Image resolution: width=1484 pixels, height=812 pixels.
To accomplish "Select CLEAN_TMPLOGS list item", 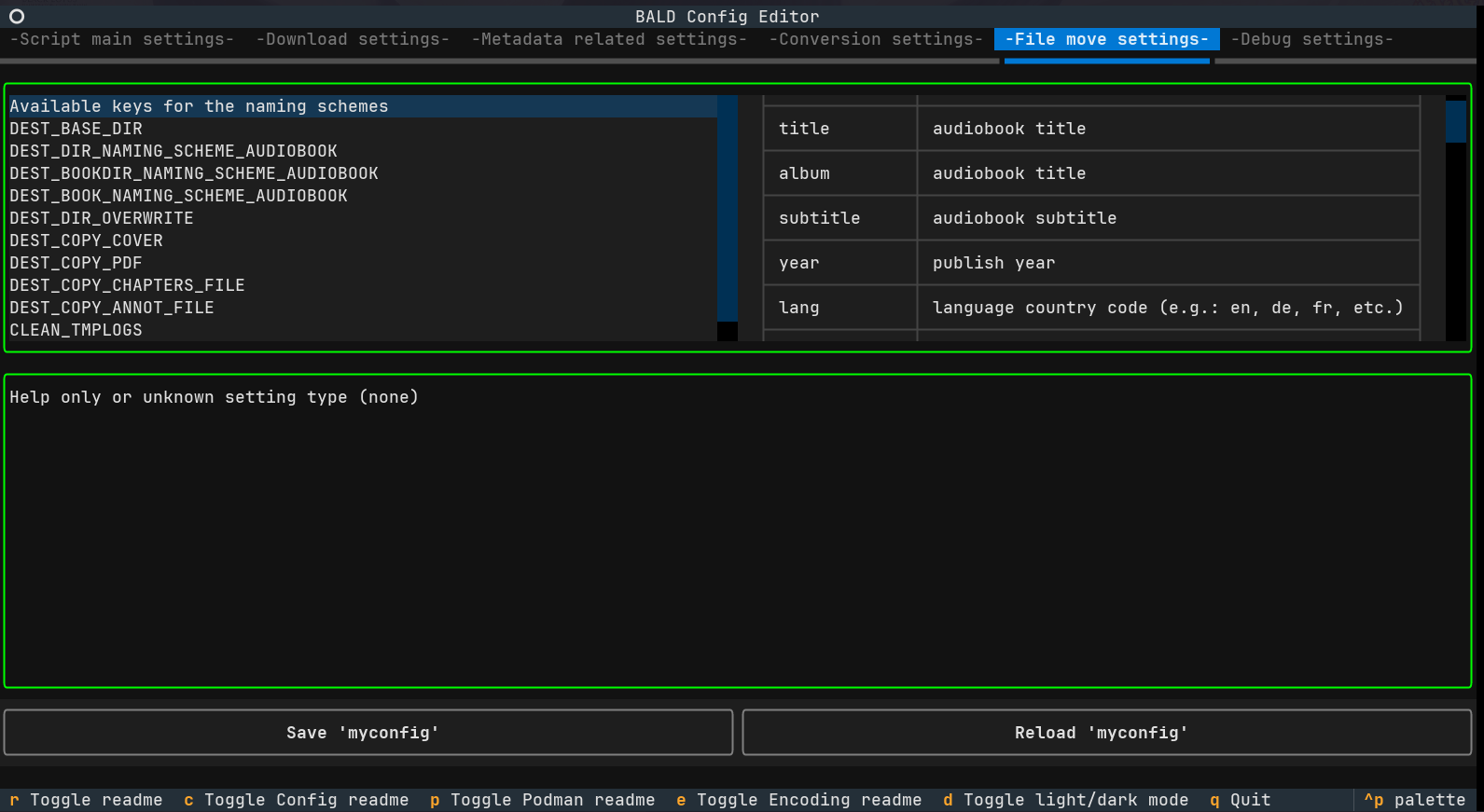I will coord(76,330).
